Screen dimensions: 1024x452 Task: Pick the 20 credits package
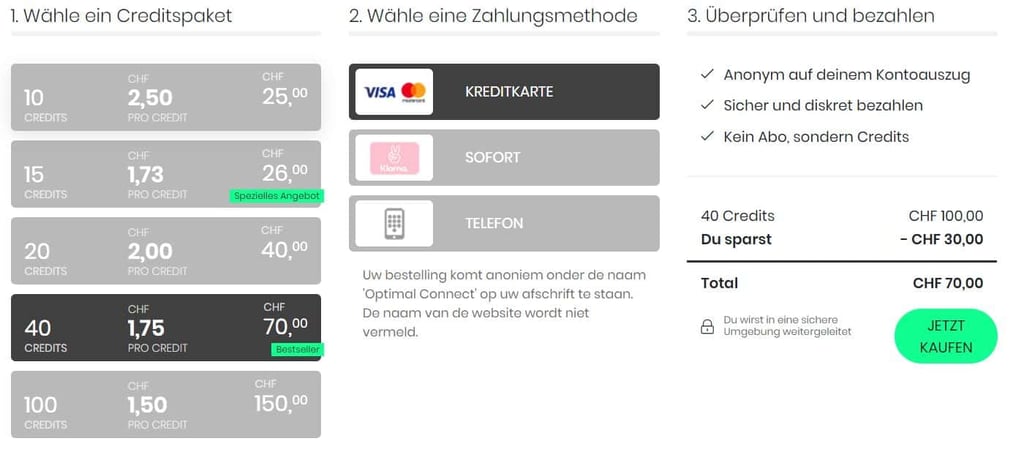(x=166, y=251)
